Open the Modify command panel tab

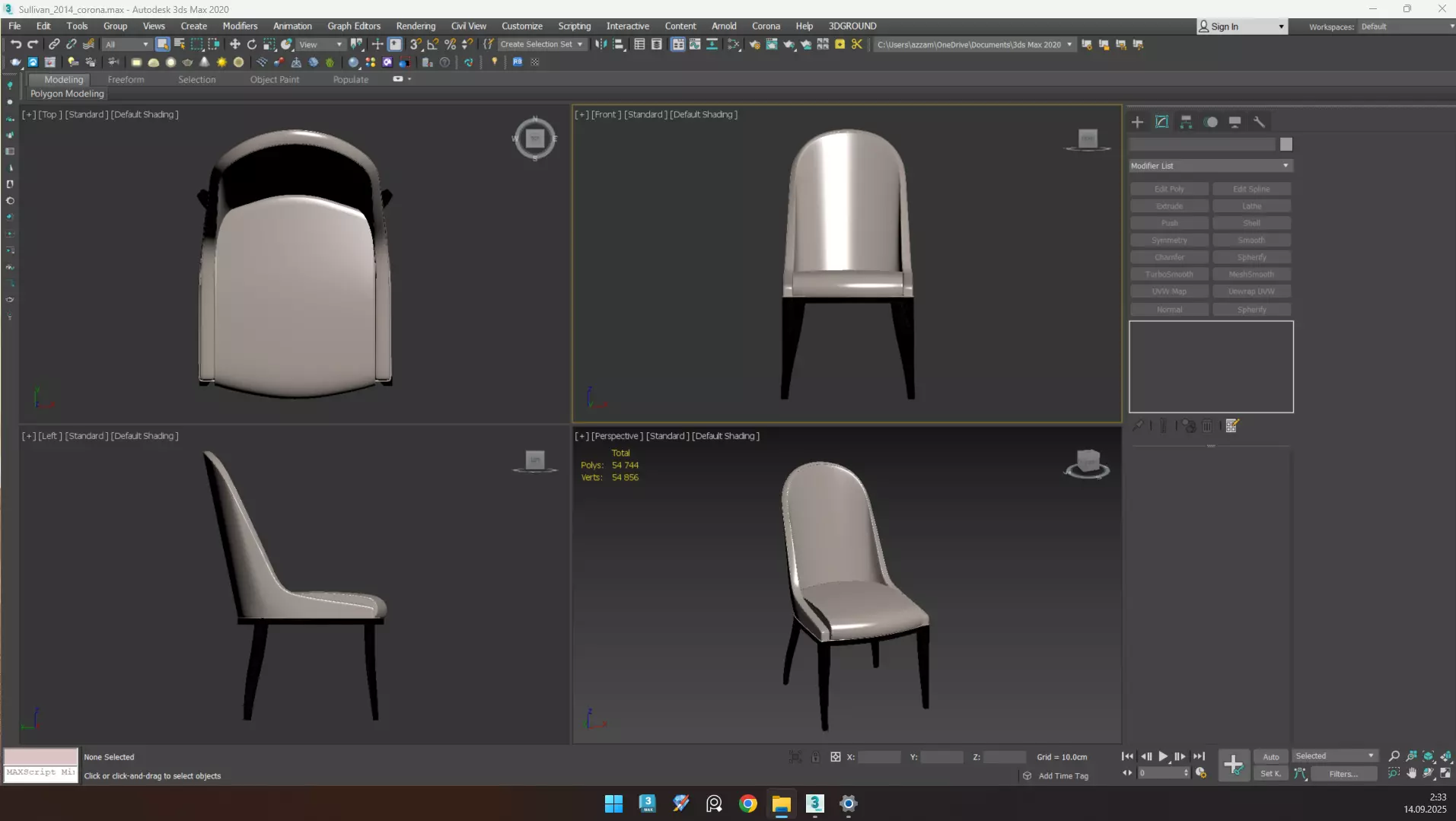(x=1161, y=122)
